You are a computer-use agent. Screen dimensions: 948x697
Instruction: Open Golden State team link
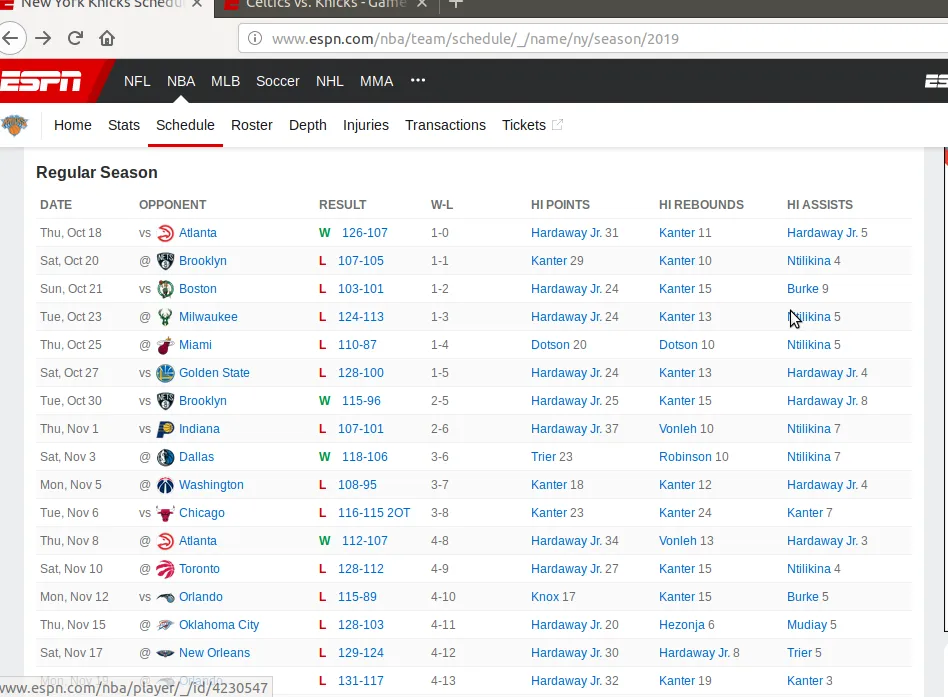(x=214, y=373)
